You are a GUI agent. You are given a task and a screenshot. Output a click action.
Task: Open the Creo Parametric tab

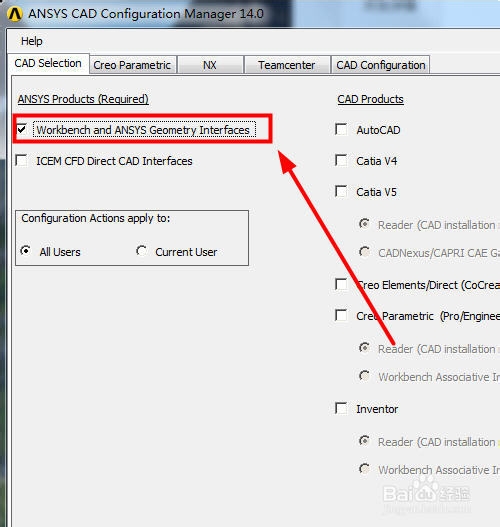click(132, 65)
